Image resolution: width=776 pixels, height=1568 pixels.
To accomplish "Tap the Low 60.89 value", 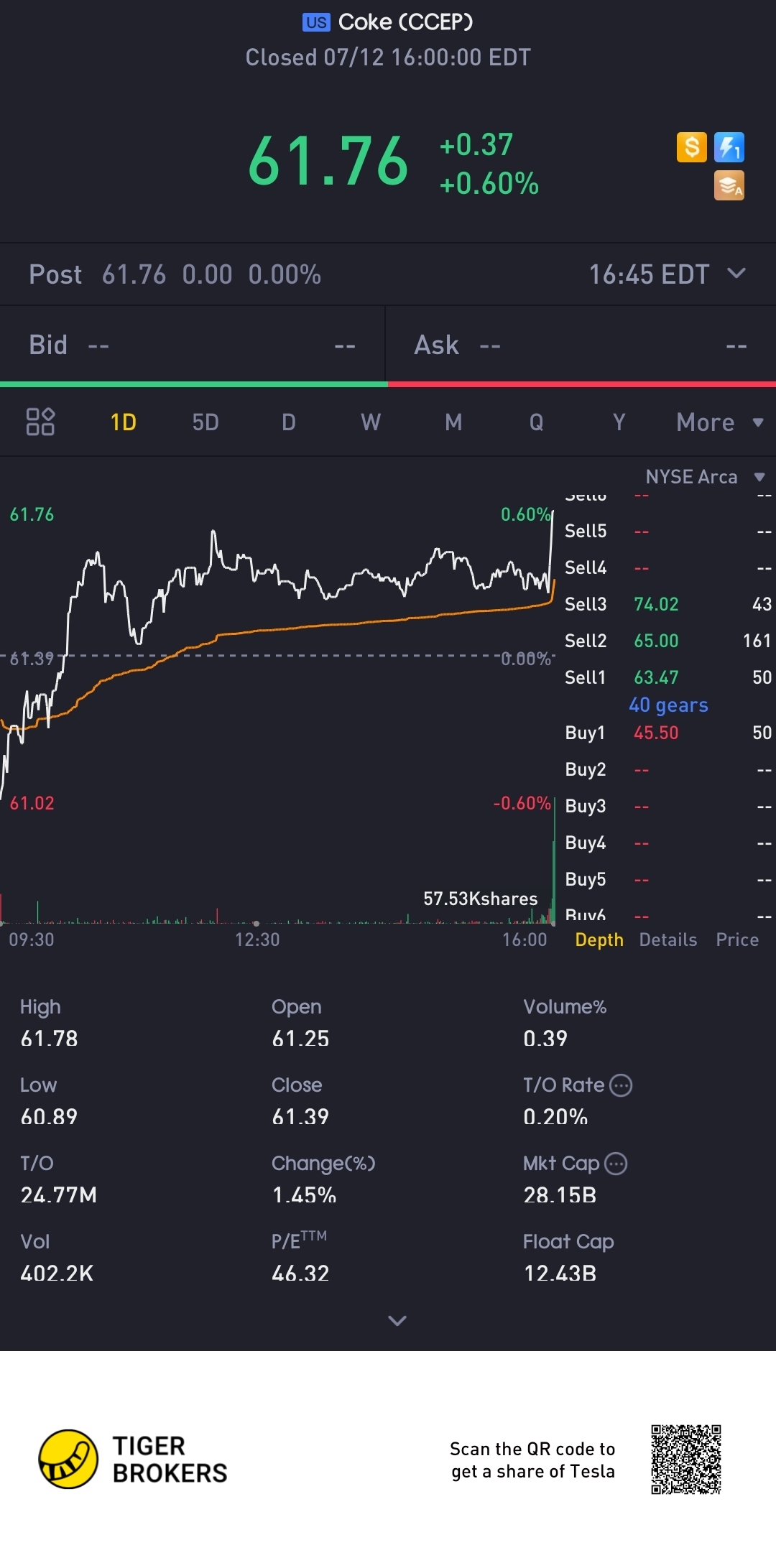I will tap(49, 1116).
